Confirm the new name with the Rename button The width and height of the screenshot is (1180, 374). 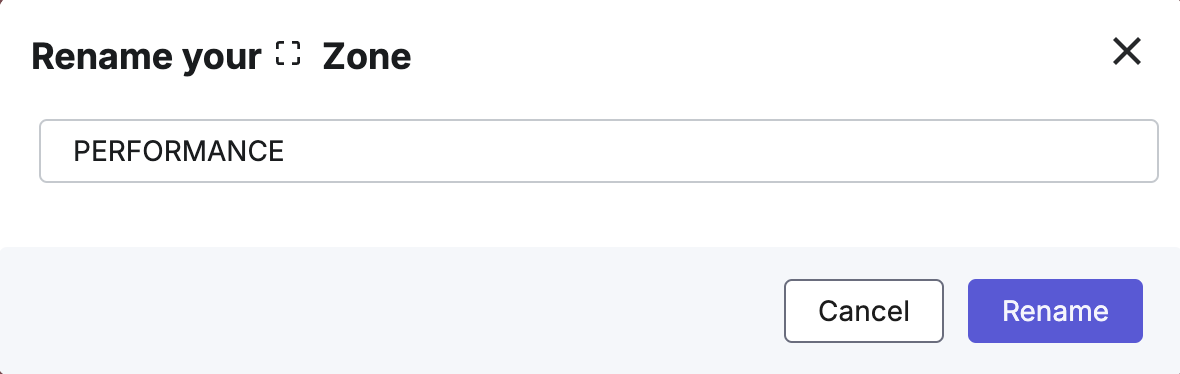[1055, 311]
